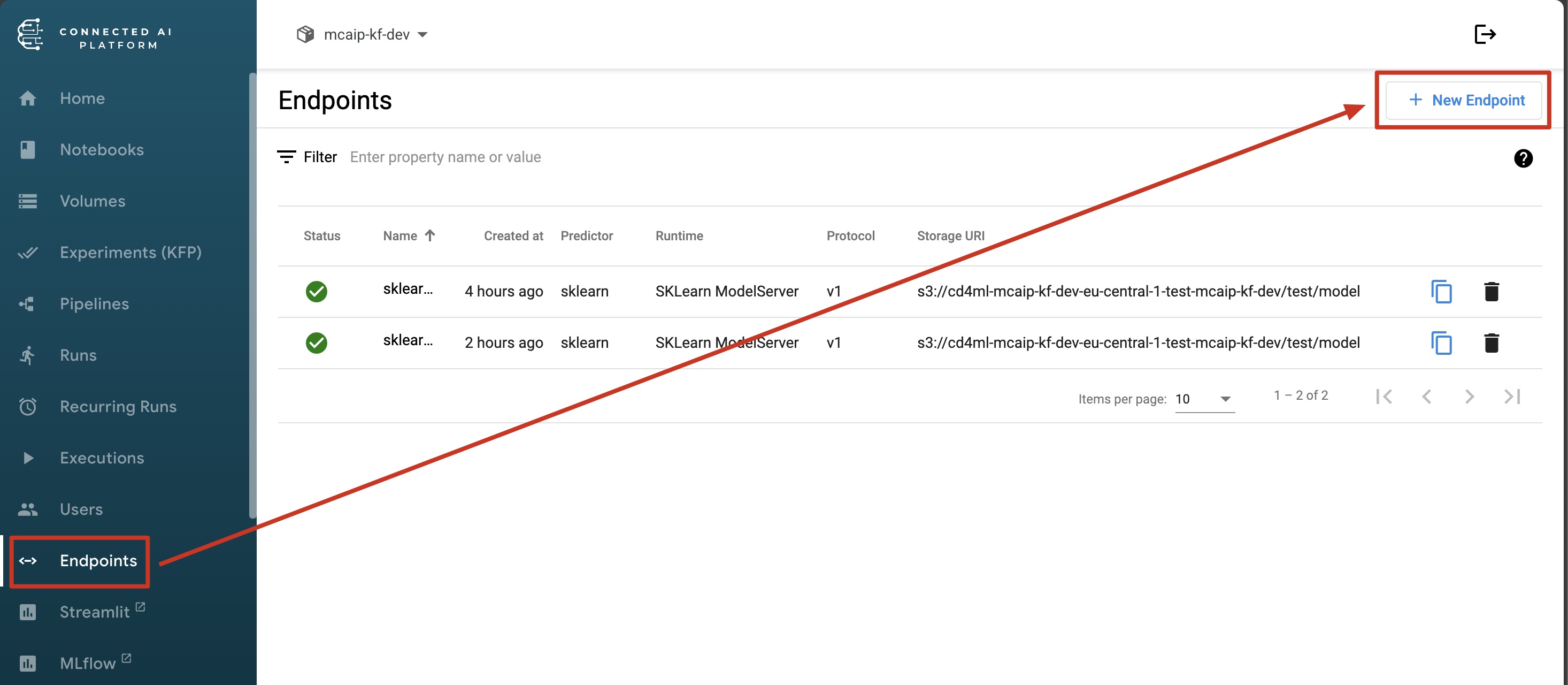1568x685 pixels.
Task: Navigate to Pipelines
Action: pos(94,303)
